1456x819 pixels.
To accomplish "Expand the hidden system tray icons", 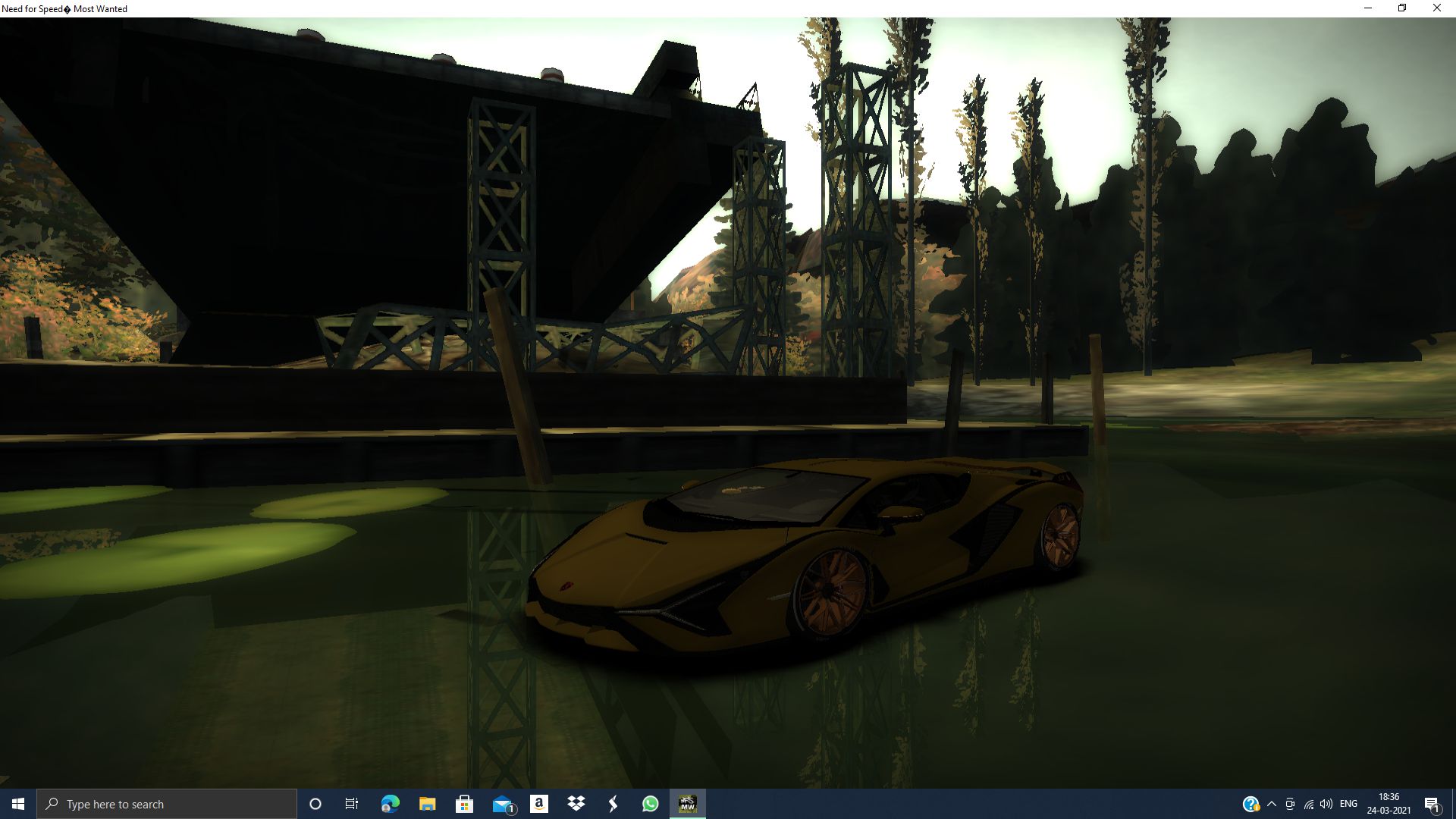I will point(1272,804).
